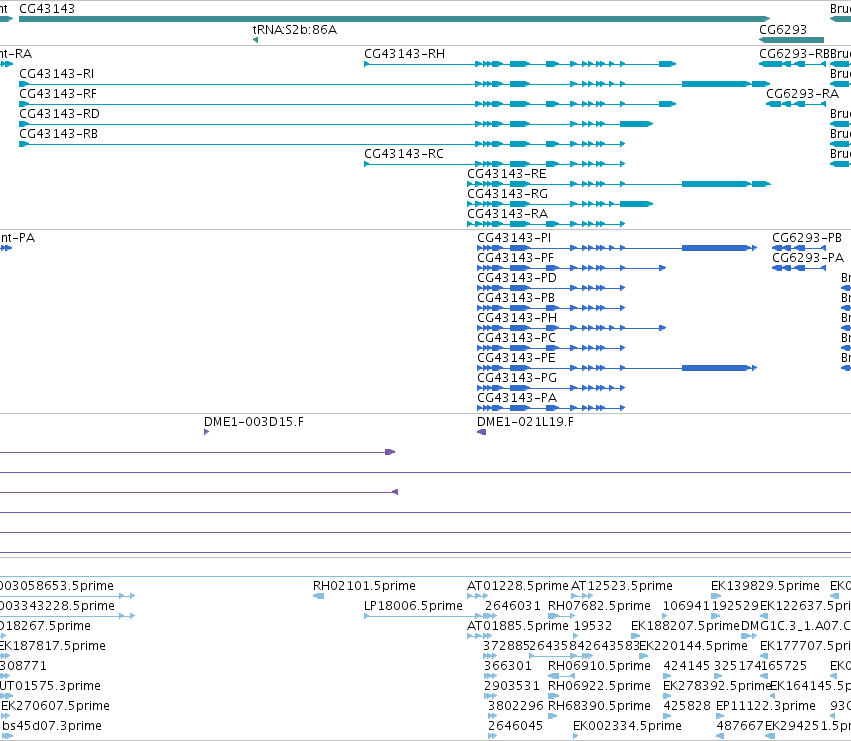Viewport: 851px width, 741px height.
Task: Select EST label AT12523.5prime
Action: point(622,586)
